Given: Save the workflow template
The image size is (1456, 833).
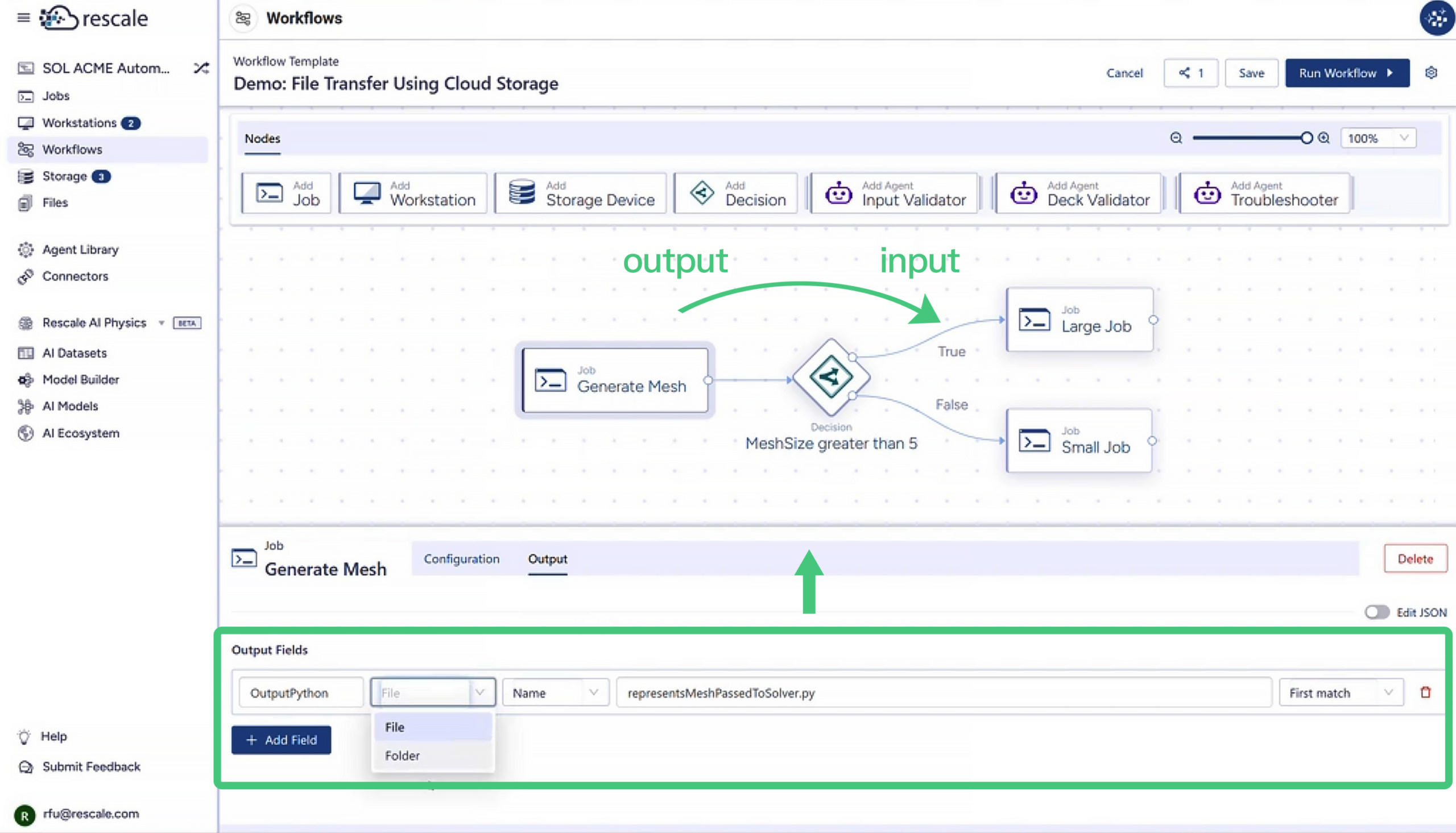Looking at the screenshot, I should [x=1251, y=73].
